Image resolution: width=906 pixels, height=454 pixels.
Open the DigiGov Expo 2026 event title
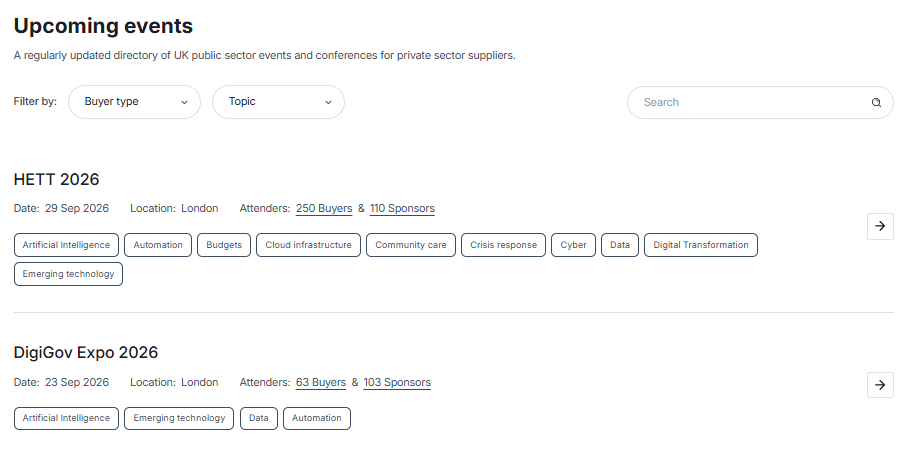86,353
